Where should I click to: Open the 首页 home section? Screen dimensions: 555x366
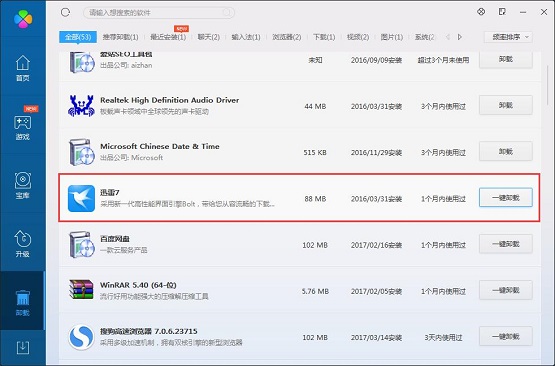[x=23, y=68]
